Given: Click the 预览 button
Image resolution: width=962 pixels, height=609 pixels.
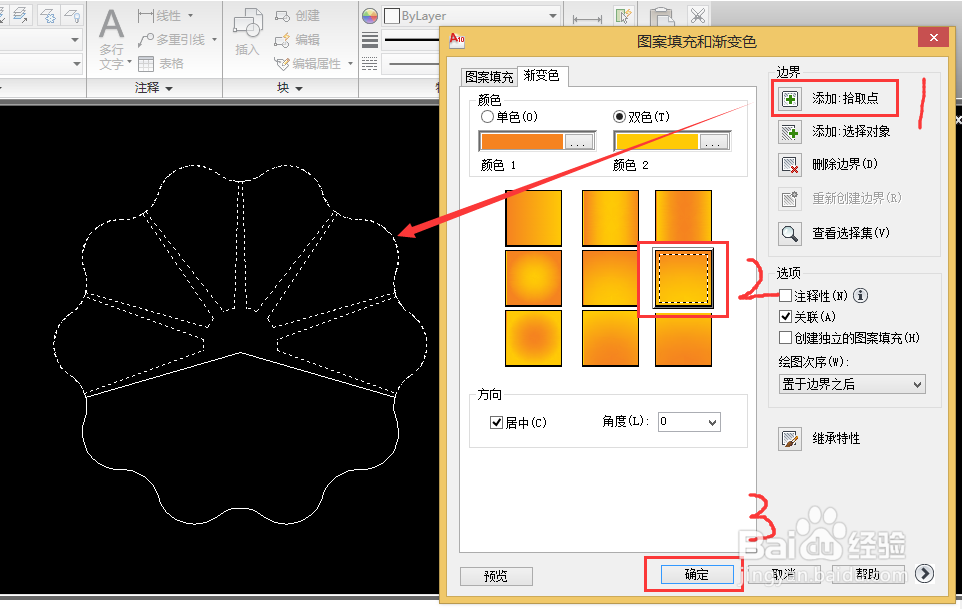Looking at the screenshot, I should [x=497, y=576].
